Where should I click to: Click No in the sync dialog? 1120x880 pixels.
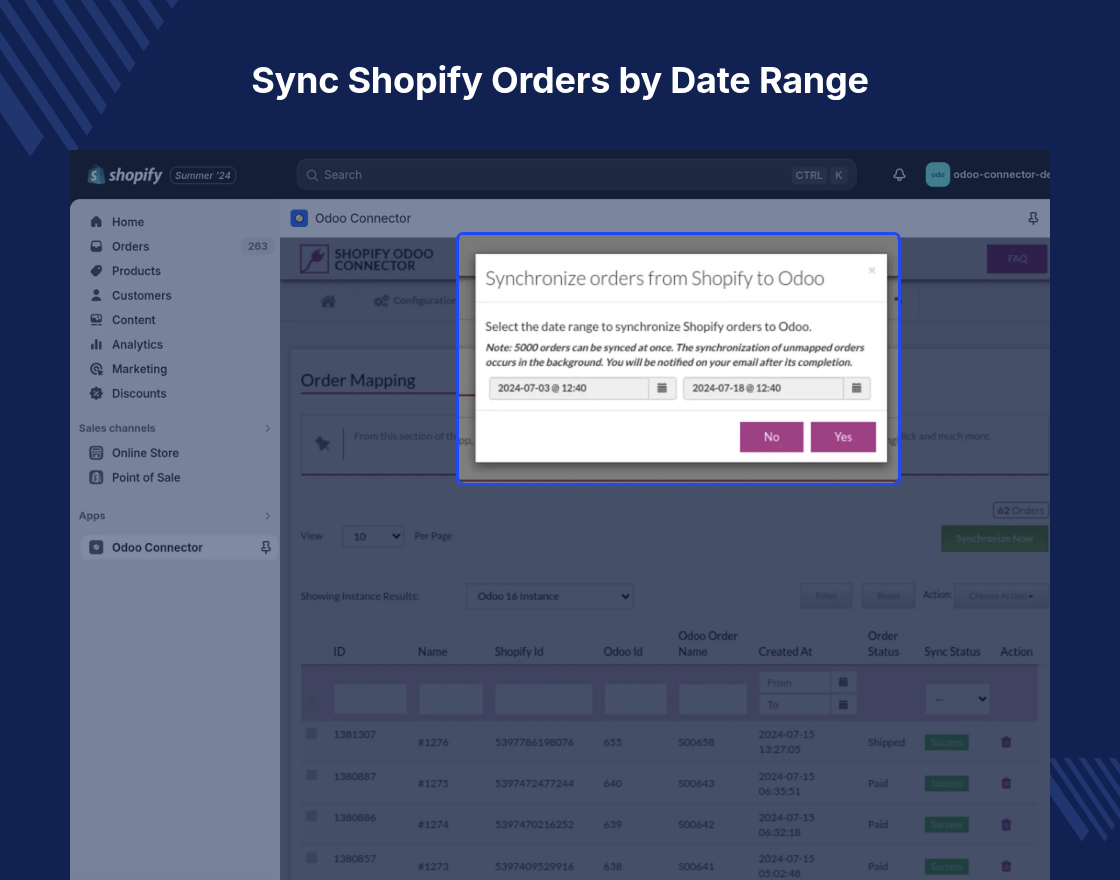(771, 437)
